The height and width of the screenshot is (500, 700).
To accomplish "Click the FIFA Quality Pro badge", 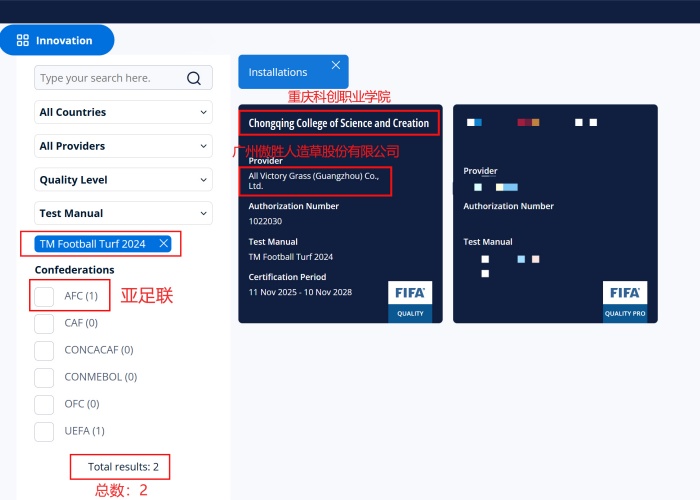I will pos(625,301).
